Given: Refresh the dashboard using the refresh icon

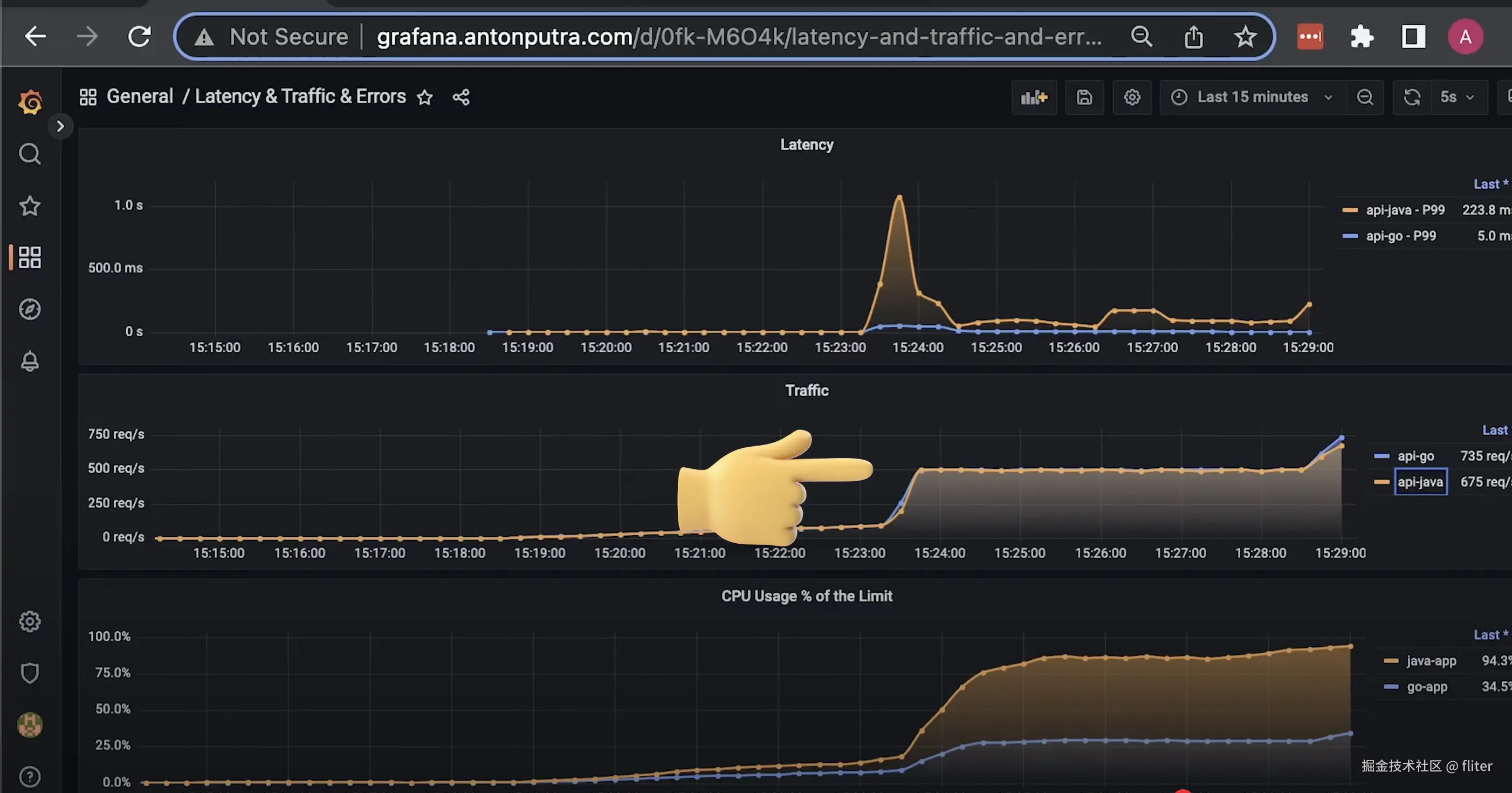Looking at the screenshot, I should pyautogui.click(x=1412, y=98).
